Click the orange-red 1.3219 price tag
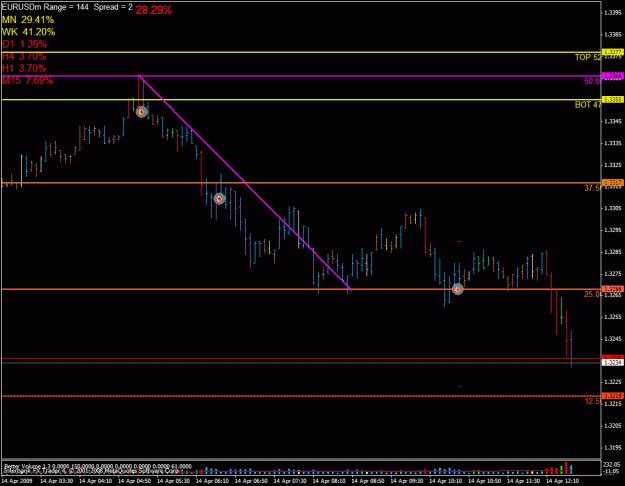The width and height of the screenshot is (625, 486). [613, 396]
